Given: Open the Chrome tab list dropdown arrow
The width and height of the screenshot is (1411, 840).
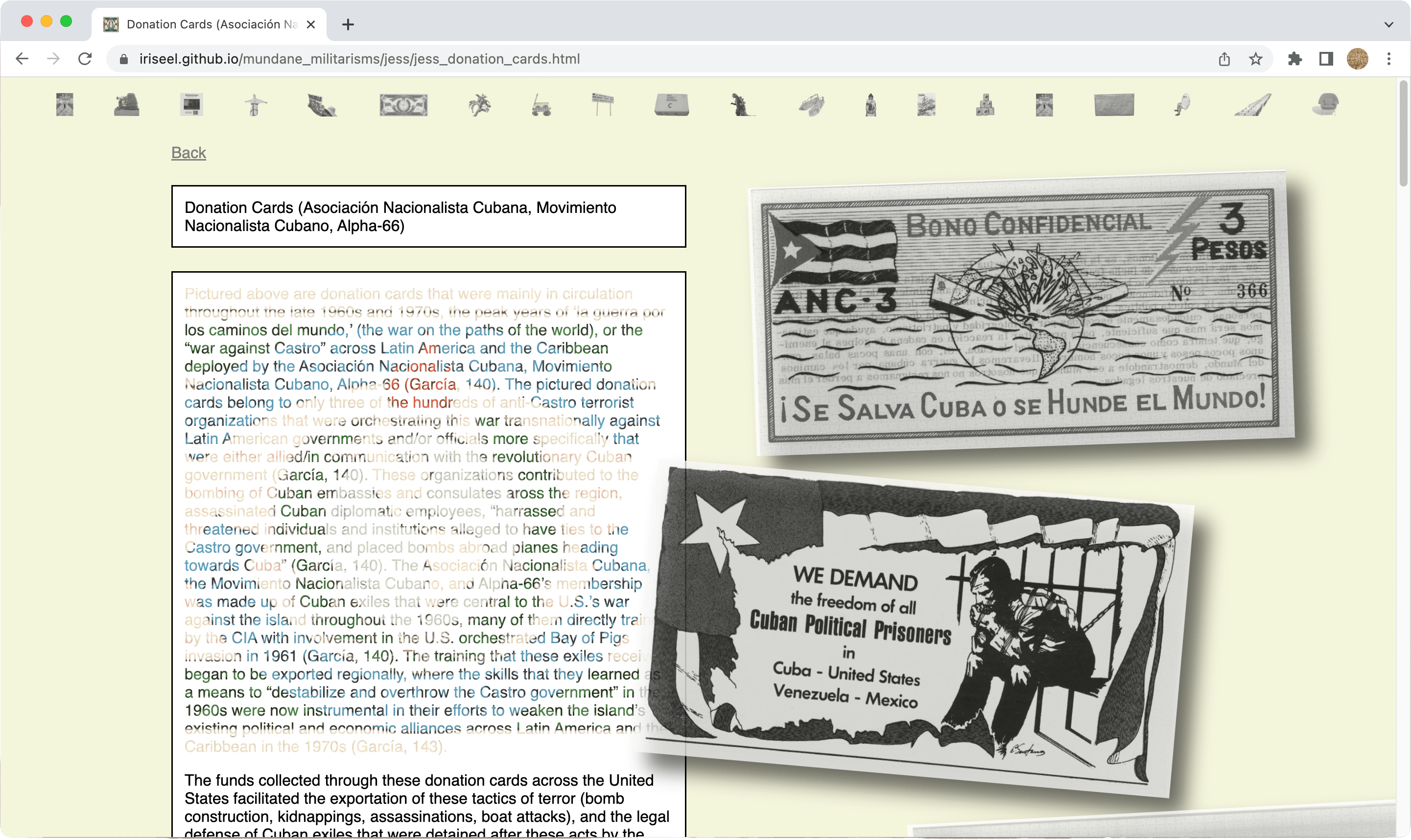Looking at the screenshot, I should pos(1388,24).
